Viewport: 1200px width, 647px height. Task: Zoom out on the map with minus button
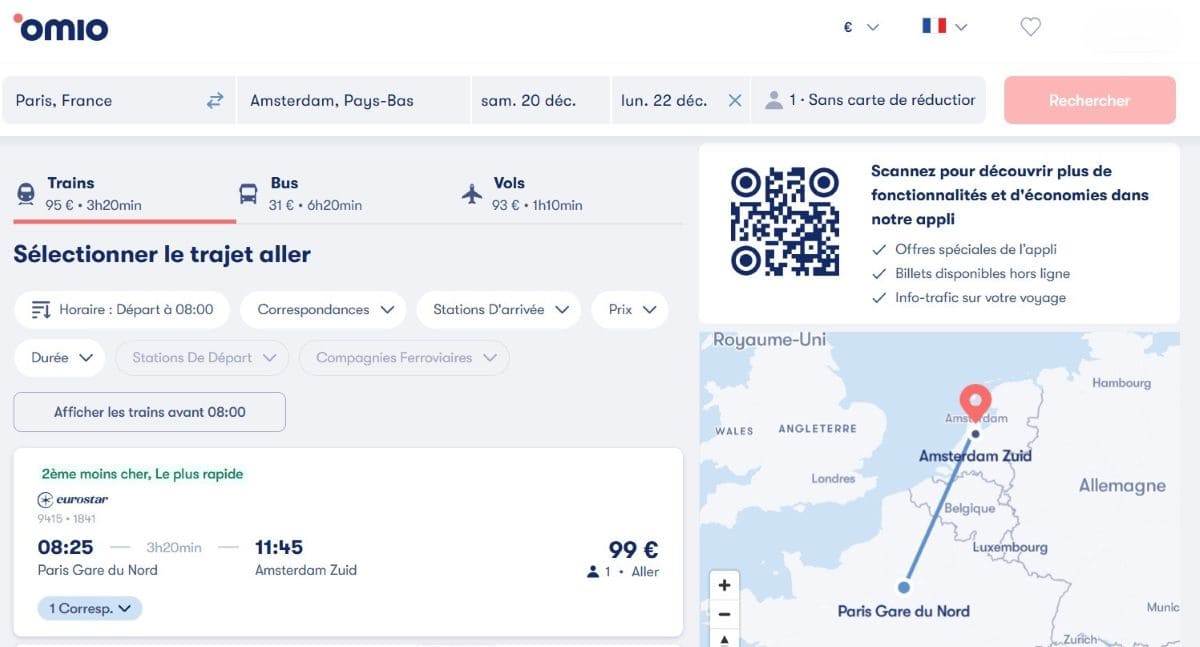pyautogui.click(x=723, y=614)
